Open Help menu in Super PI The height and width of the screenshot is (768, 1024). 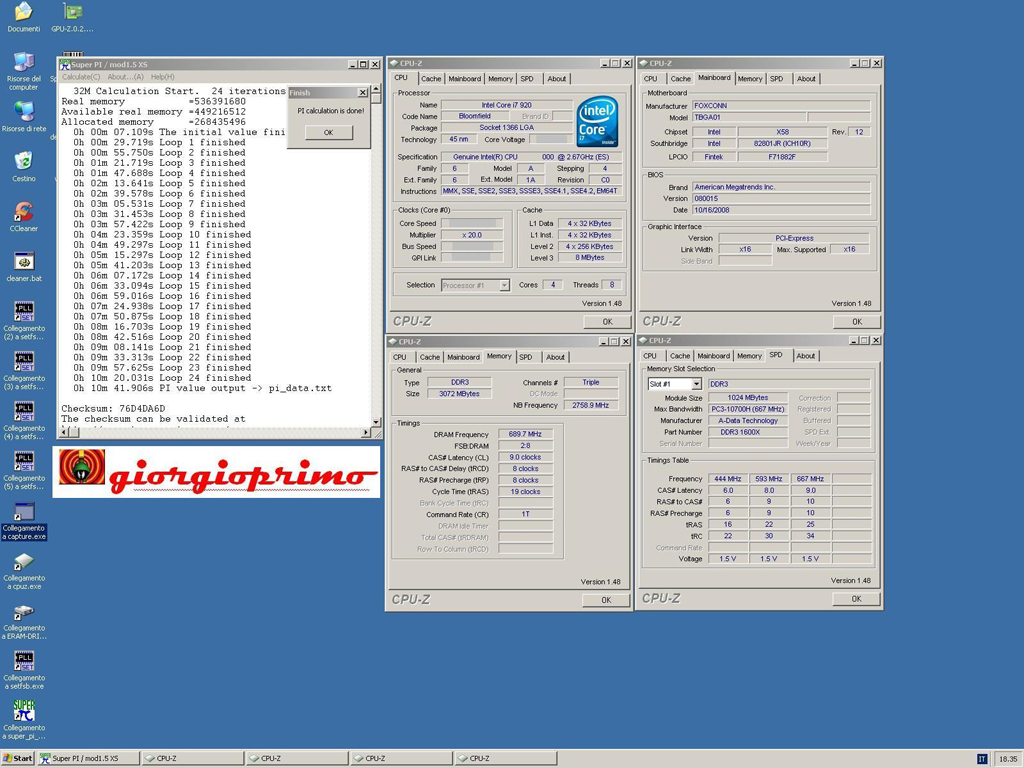[163, 77]
